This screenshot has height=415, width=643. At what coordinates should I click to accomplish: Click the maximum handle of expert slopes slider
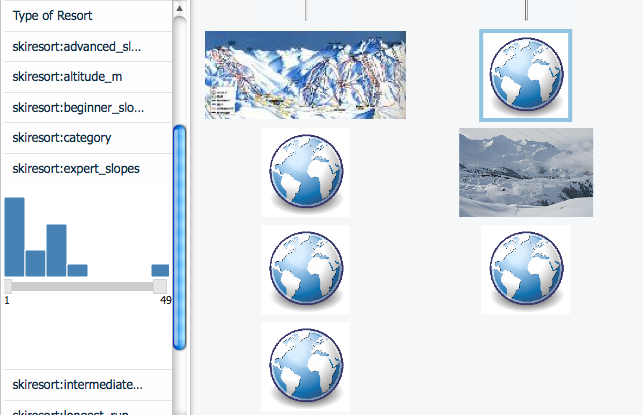point(160,286)
